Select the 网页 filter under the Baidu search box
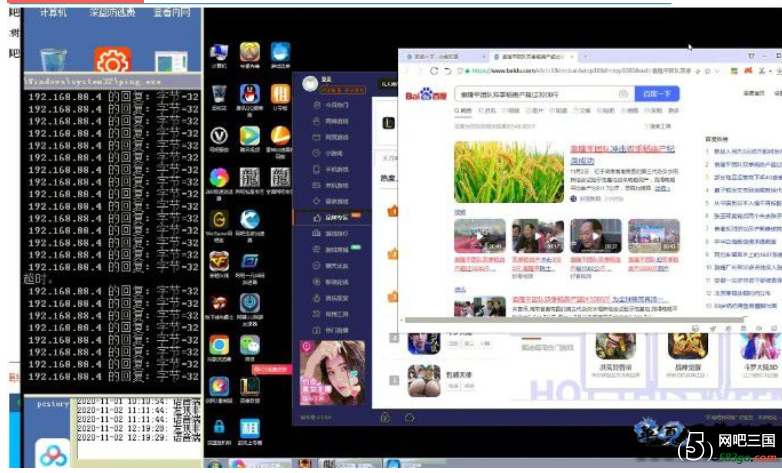The height and width of the screenshot is (473, 782). tap(463, 110)
